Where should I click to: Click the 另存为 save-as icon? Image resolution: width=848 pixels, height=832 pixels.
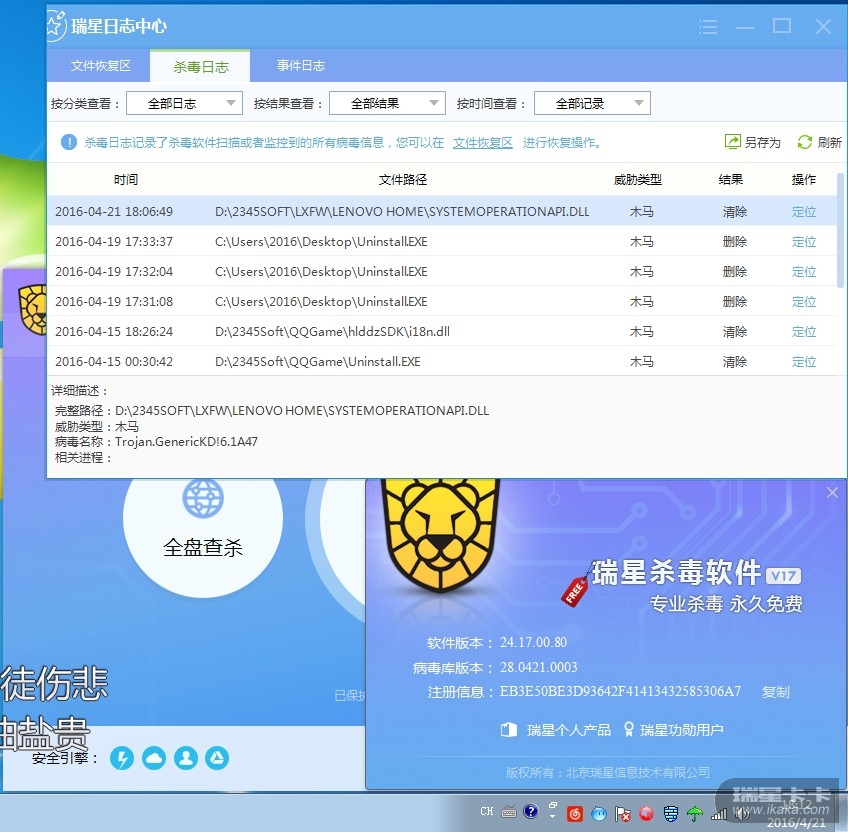pyautogui.click(x=733, y=142)
